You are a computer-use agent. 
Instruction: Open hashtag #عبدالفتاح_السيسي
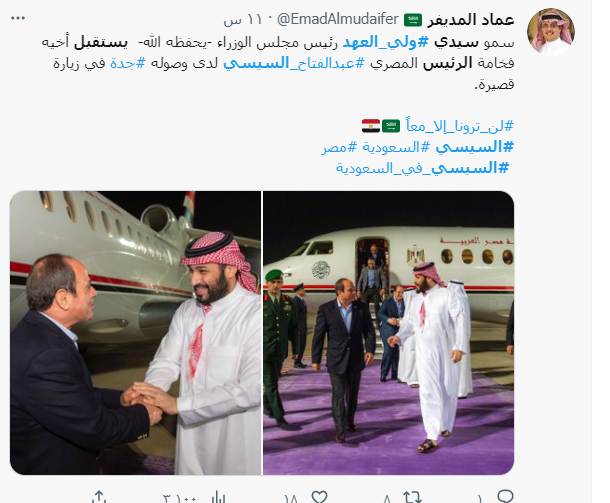[294, 63]
